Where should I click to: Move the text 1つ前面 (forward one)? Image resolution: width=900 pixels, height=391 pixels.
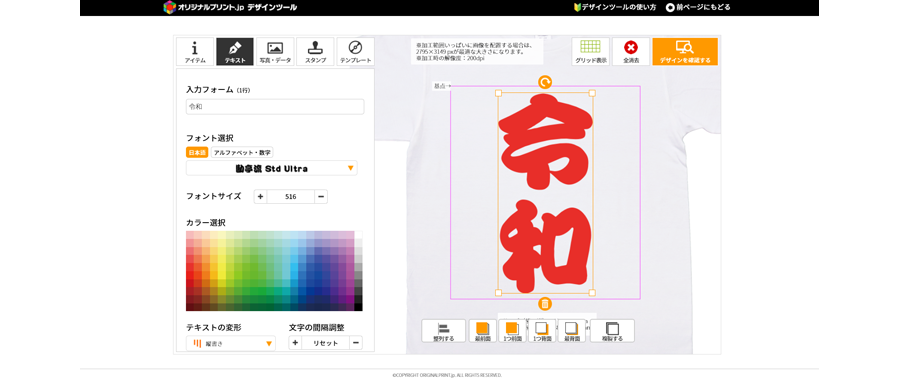pos(512,331)
